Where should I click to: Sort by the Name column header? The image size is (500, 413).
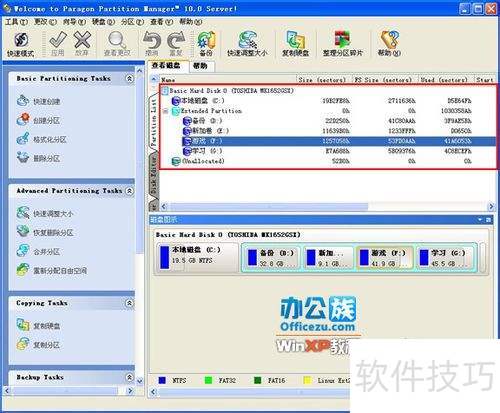coord(228,80)
